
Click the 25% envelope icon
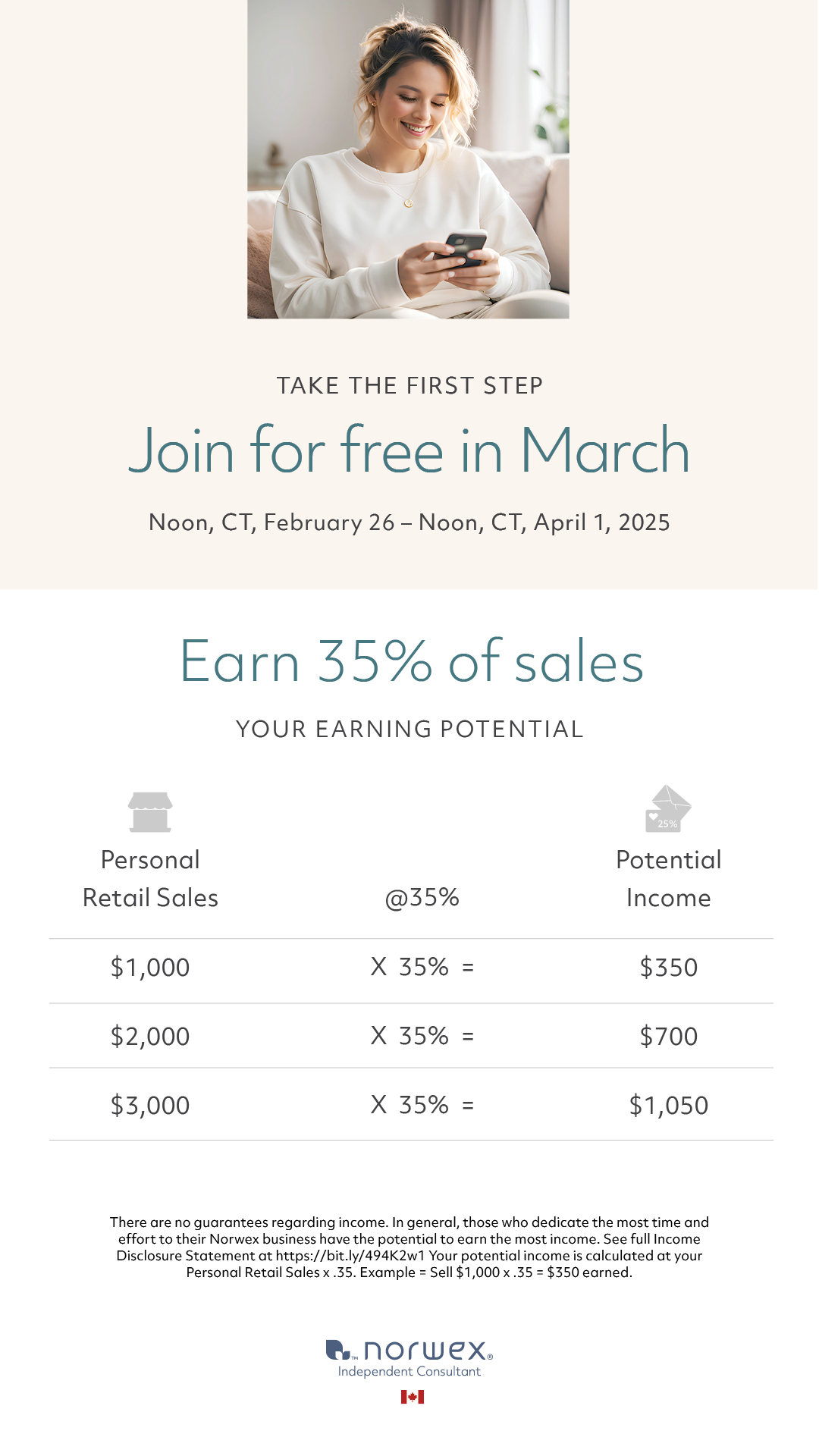(x=667, y=809)
